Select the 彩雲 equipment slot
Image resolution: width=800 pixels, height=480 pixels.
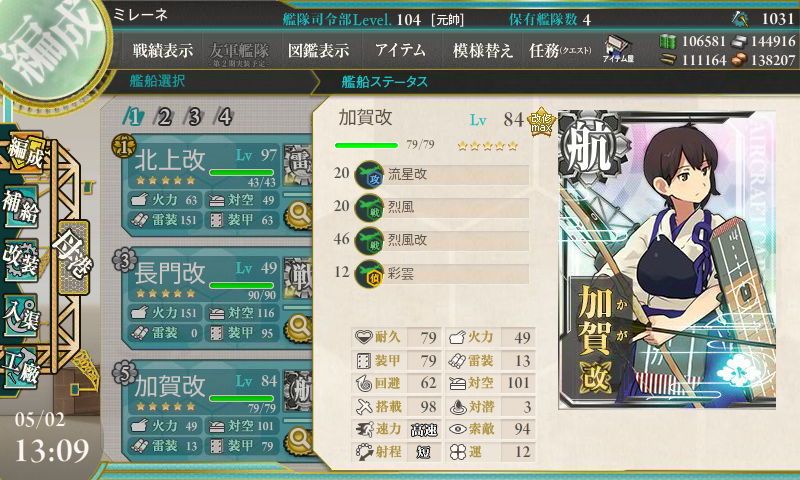tap(442, 273)
